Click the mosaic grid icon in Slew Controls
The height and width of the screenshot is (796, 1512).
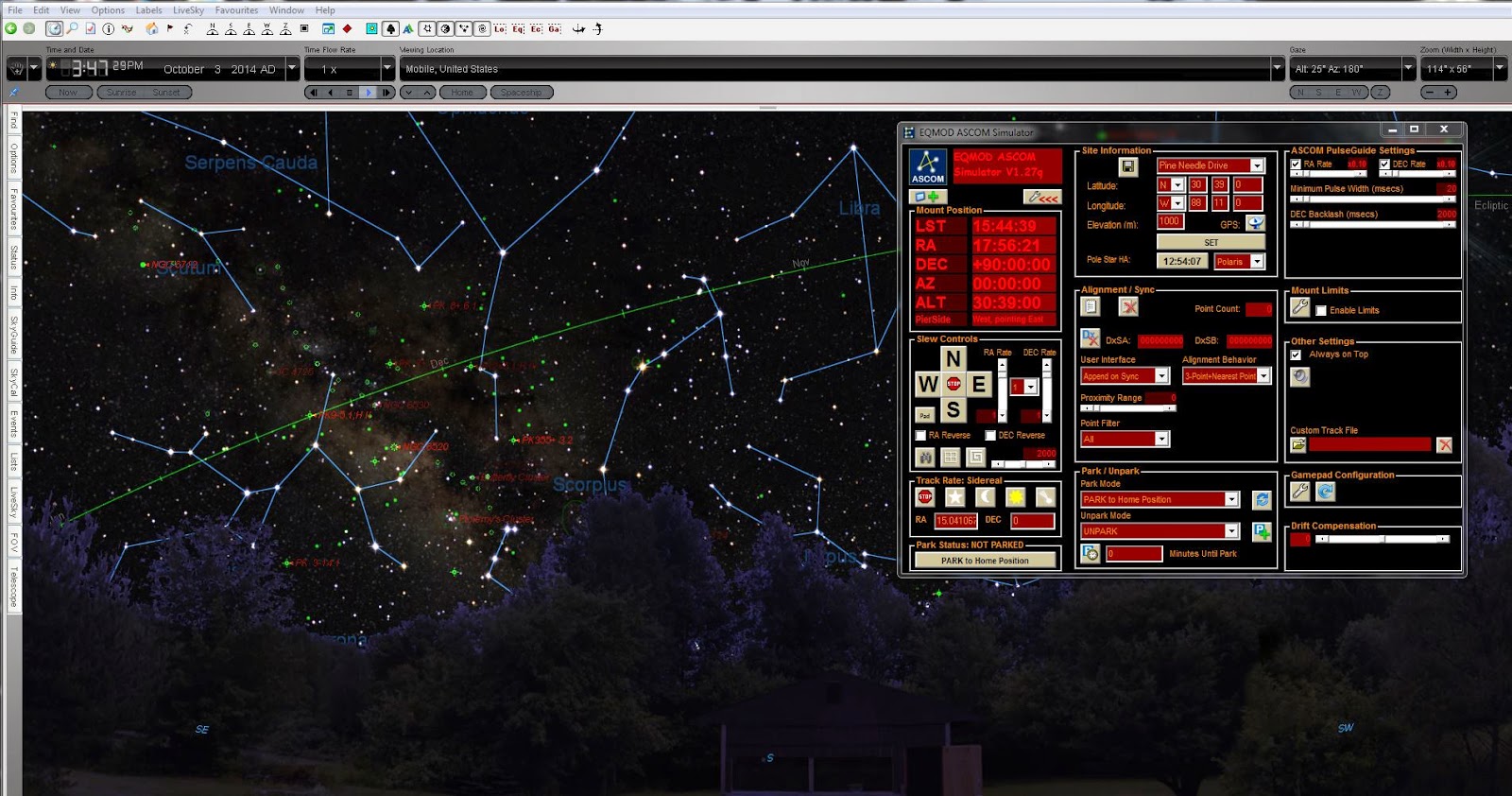951,458
